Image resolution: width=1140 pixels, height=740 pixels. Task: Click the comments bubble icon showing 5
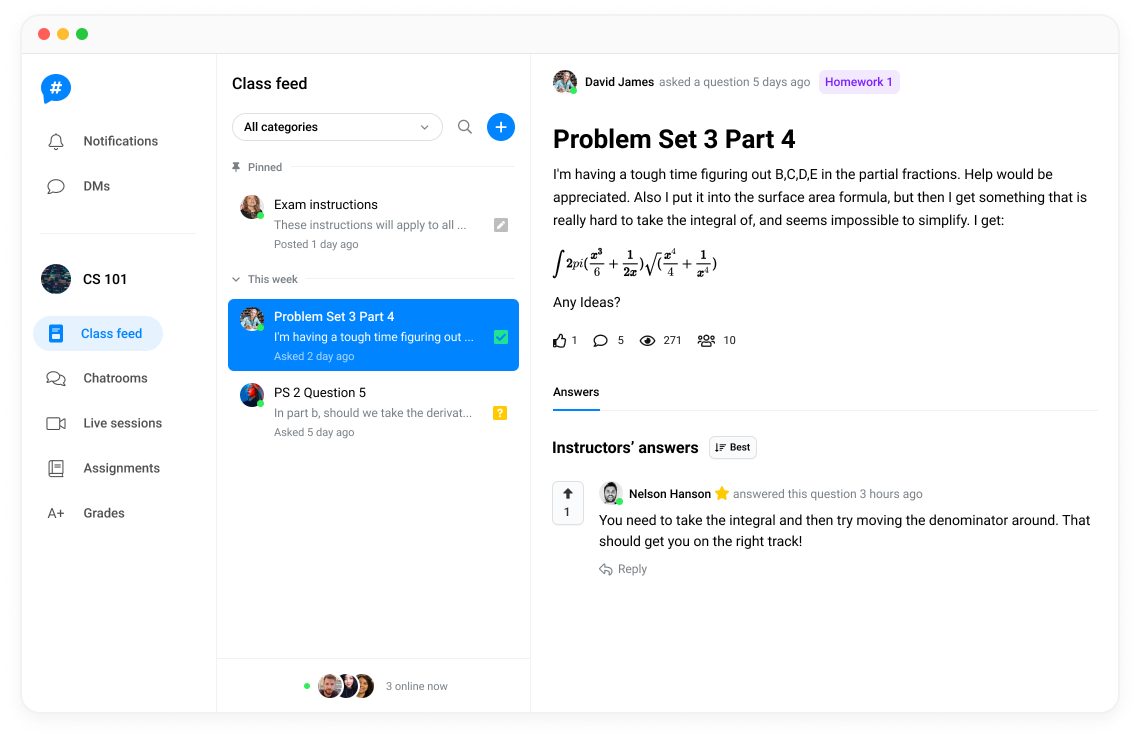[x=600, y=340]
